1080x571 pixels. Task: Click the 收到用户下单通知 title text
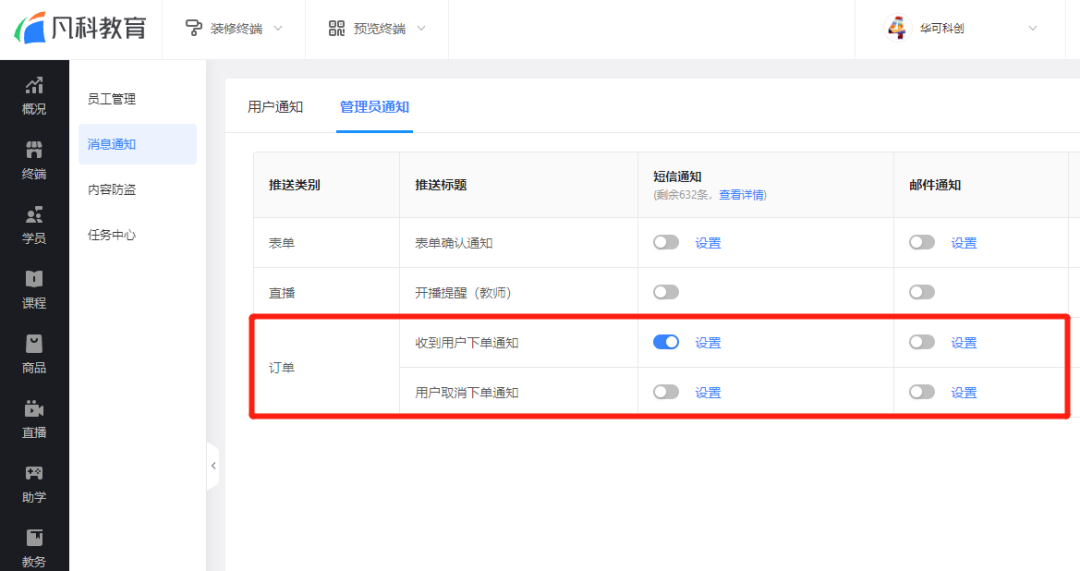[466, 343]
